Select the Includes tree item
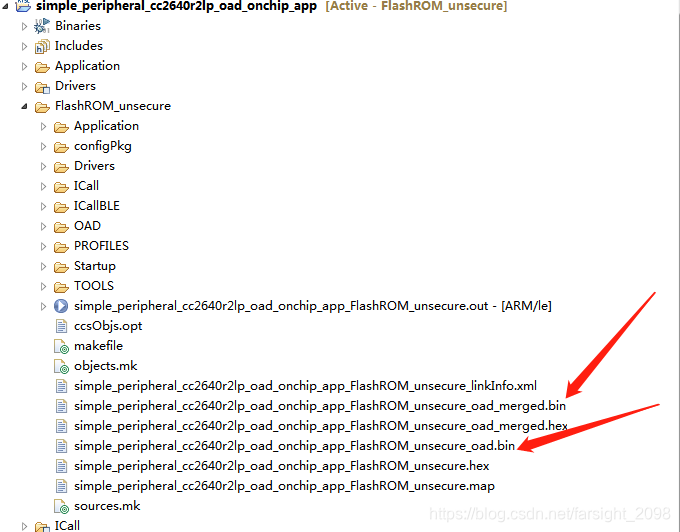Image resolution: width=680 pixels, height=532 pixels. (78, 46)
